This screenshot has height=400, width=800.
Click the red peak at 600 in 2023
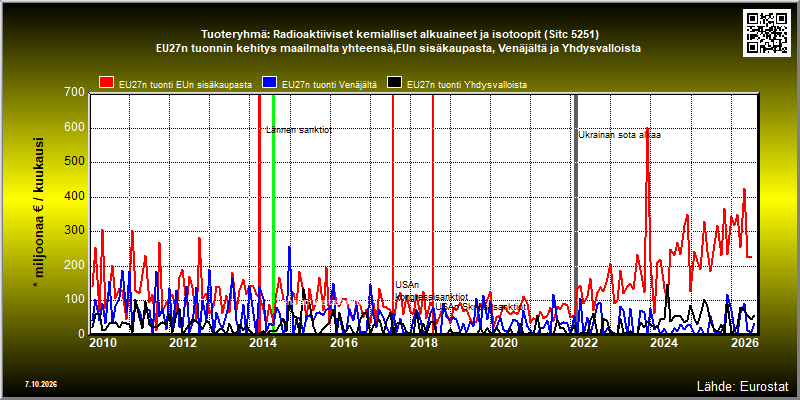[647, 129]
